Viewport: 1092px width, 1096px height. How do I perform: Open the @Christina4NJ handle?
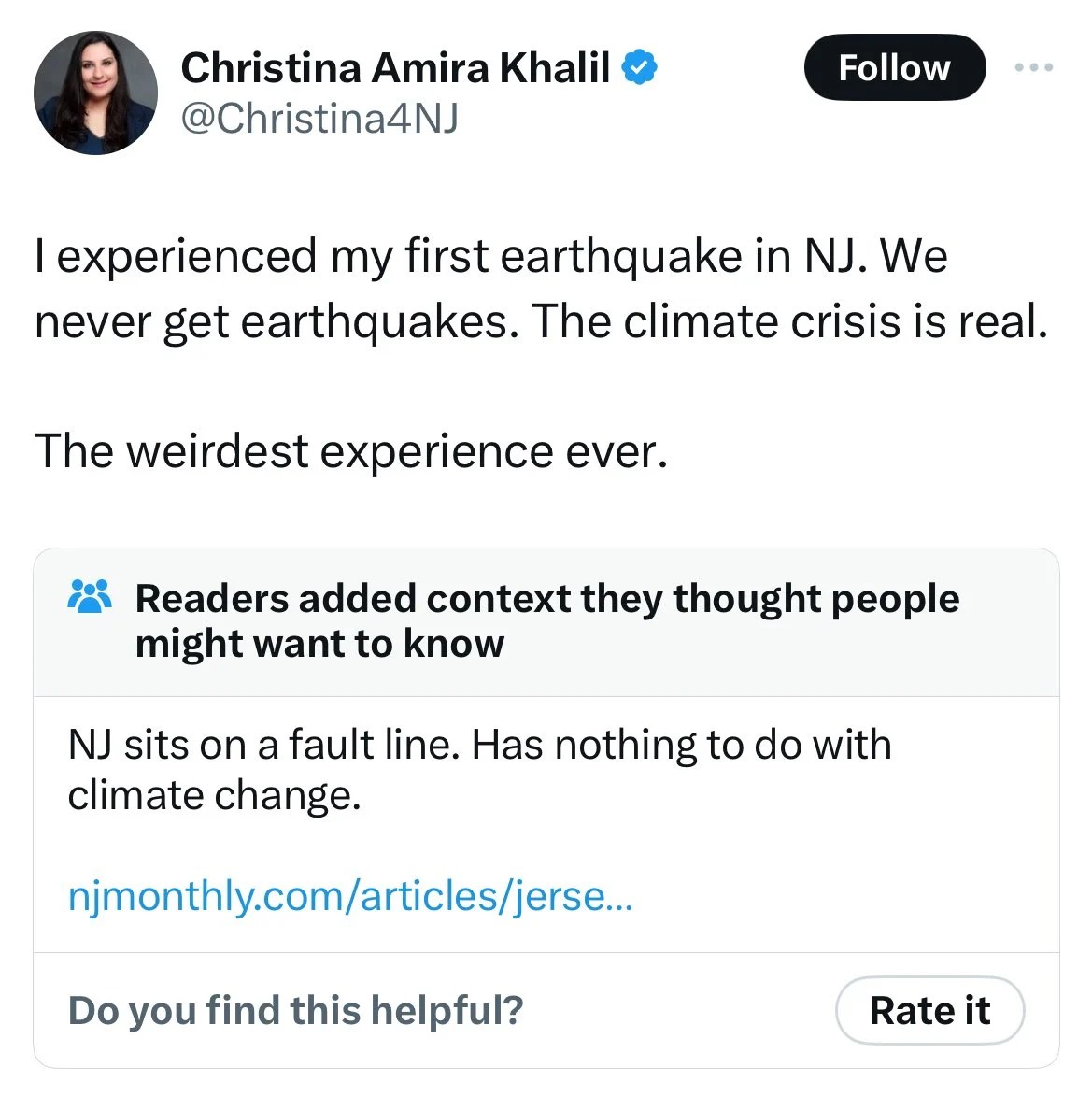click(319, 119)
